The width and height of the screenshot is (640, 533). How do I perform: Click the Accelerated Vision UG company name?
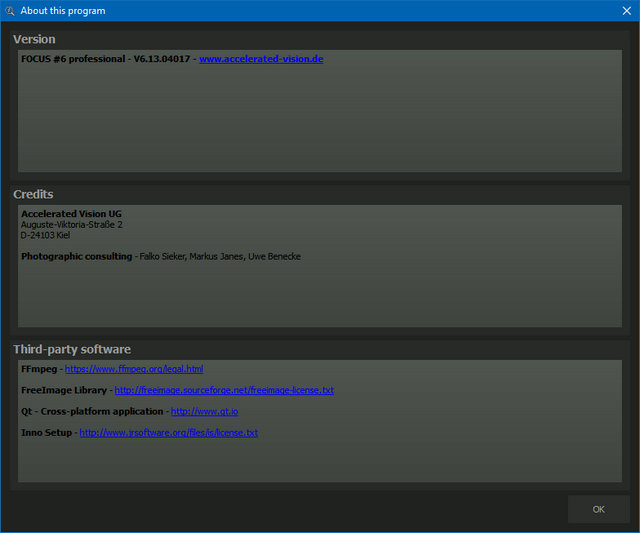click(x=71, y=214)
